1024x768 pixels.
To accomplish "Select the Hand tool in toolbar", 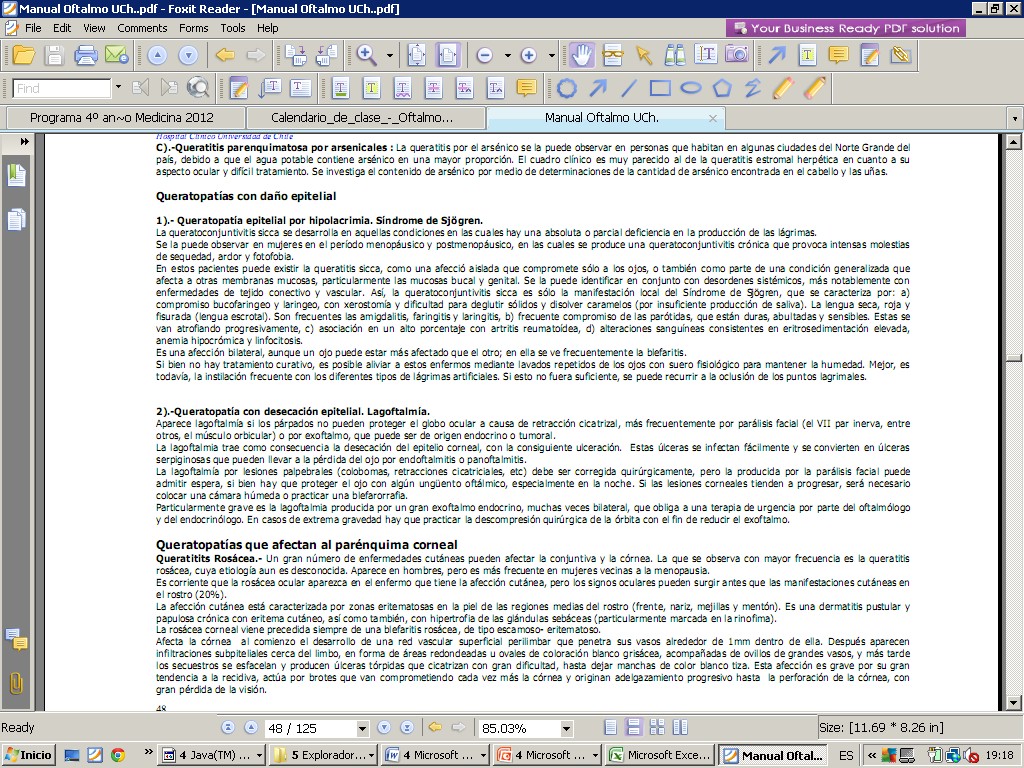I will (x=582, y=55).
